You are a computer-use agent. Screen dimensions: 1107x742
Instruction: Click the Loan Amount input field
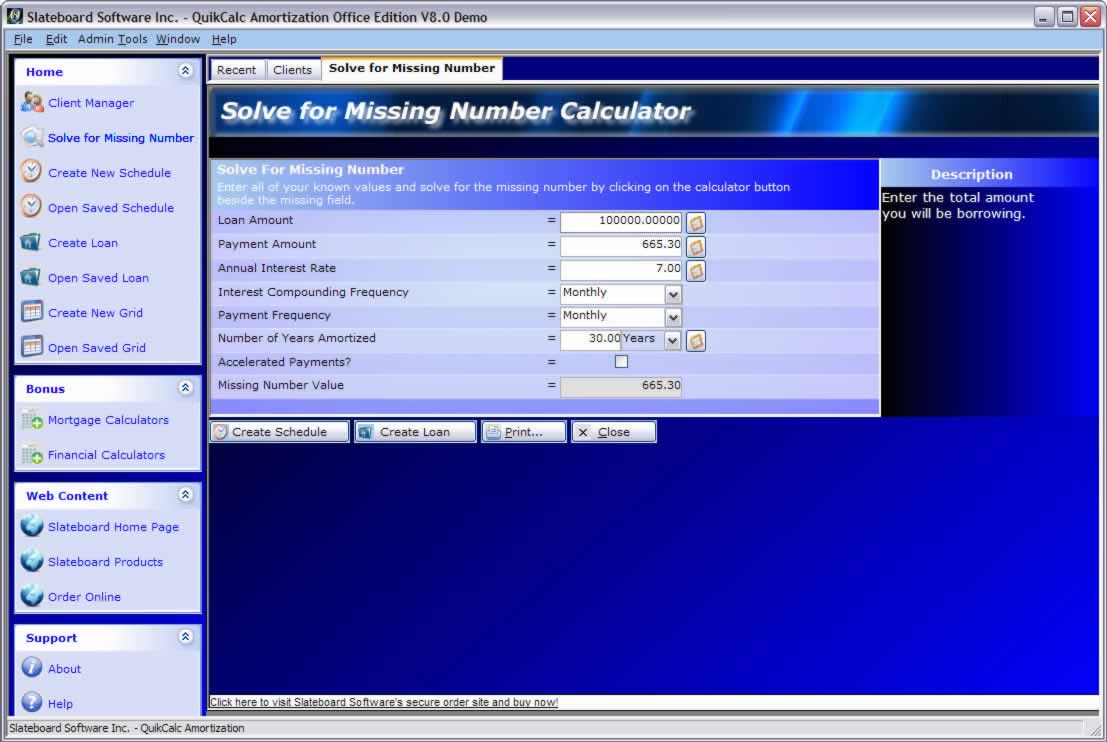[x=620, y=221]
